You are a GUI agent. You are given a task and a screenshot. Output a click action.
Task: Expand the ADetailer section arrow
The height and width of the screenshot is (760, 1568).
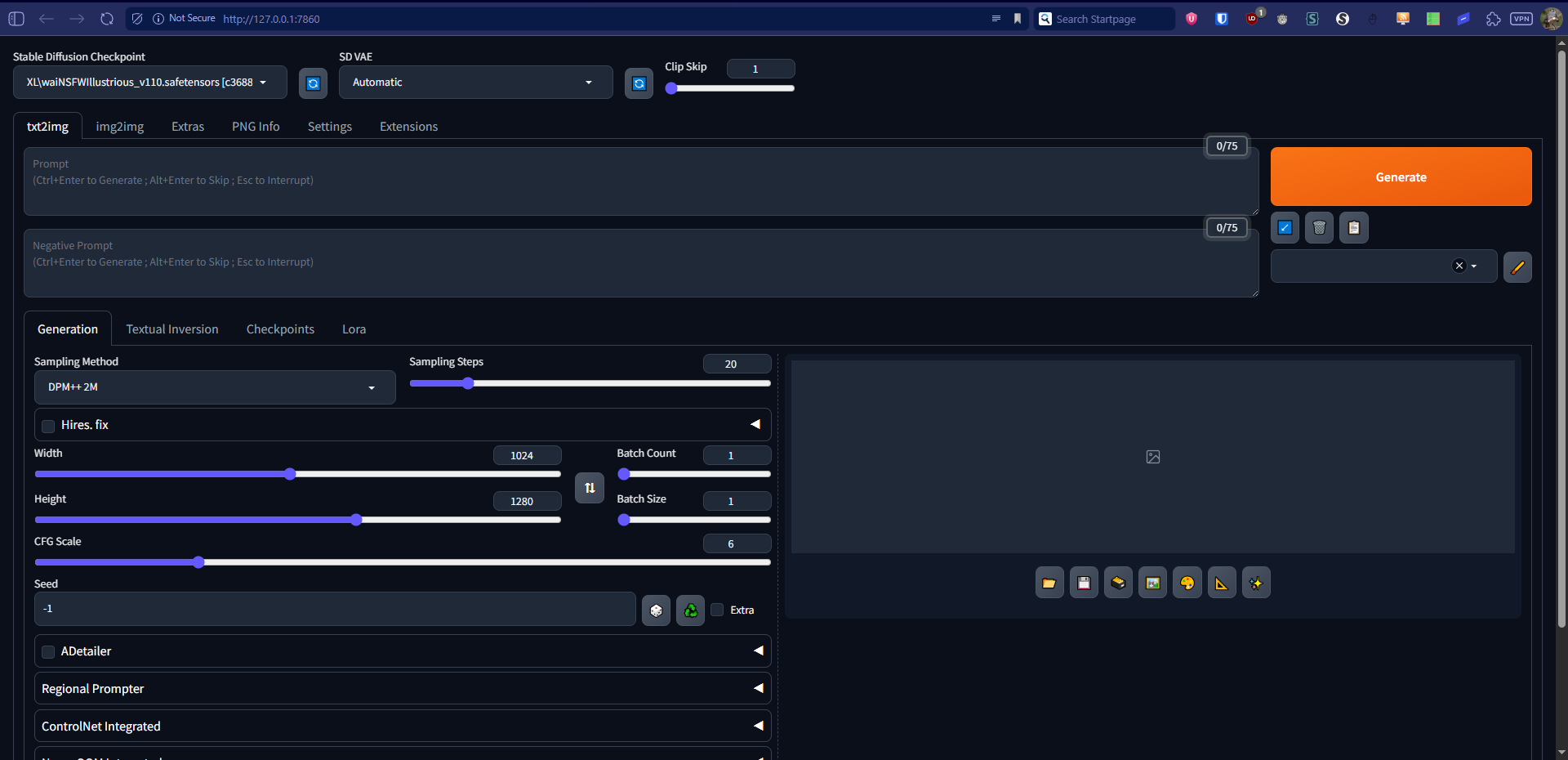pyautogui.click(x=758, y=650)
